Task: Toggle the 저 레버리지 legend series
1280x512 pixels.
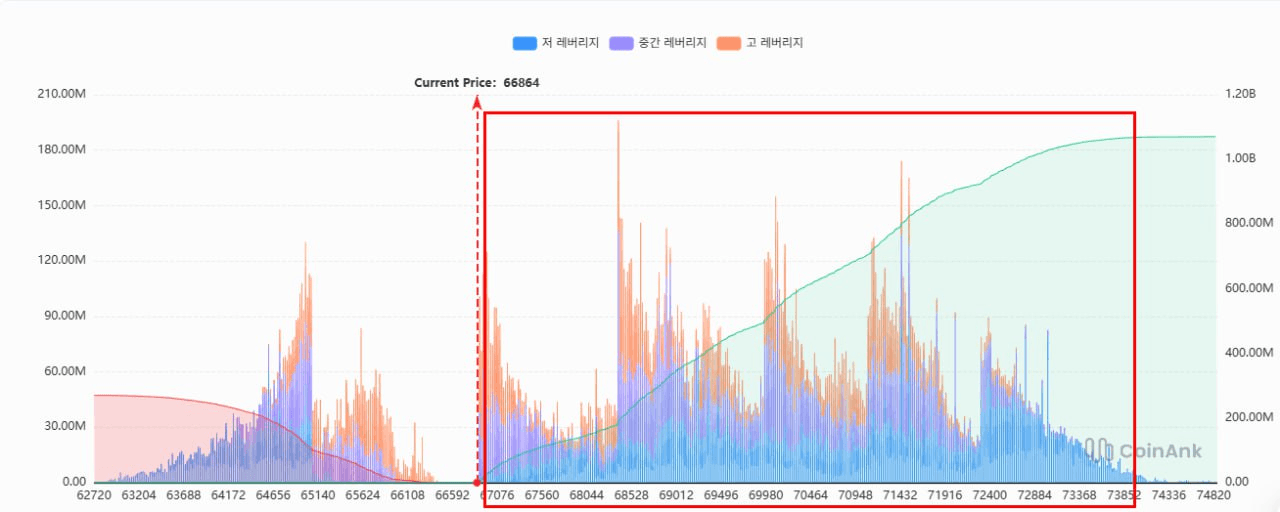Action: tap(570, 43)
